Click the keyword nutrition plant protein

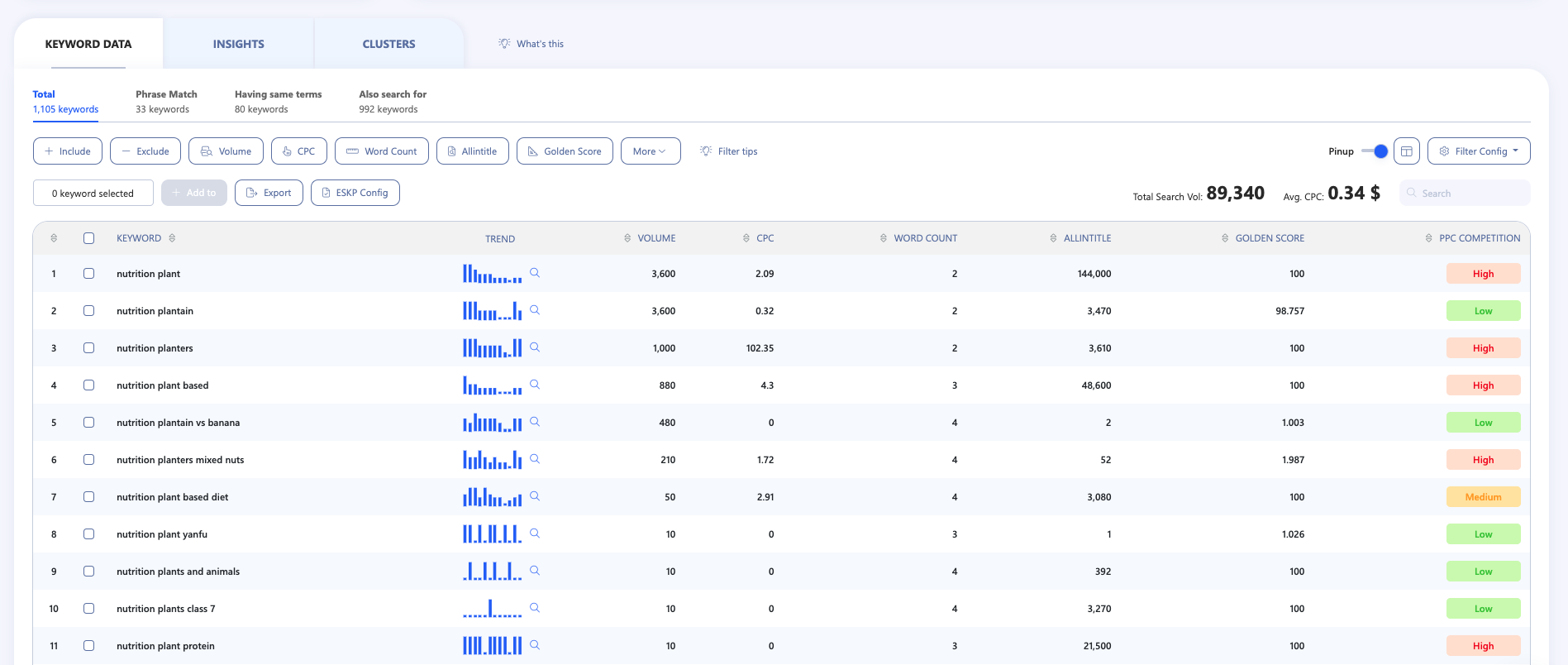(x=165, y=646)
